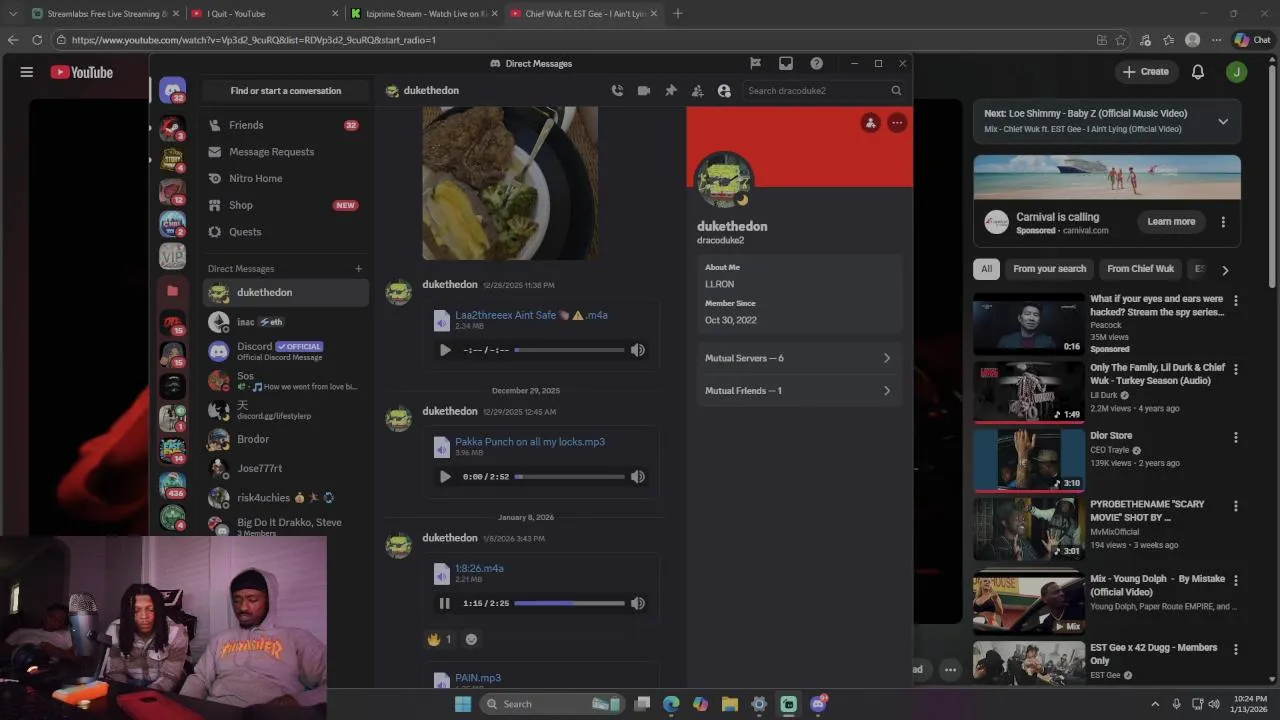The height and width of the screenshot is (720, 1280).
Task: Create a new DM plus icon
Action: click(358, 268)
